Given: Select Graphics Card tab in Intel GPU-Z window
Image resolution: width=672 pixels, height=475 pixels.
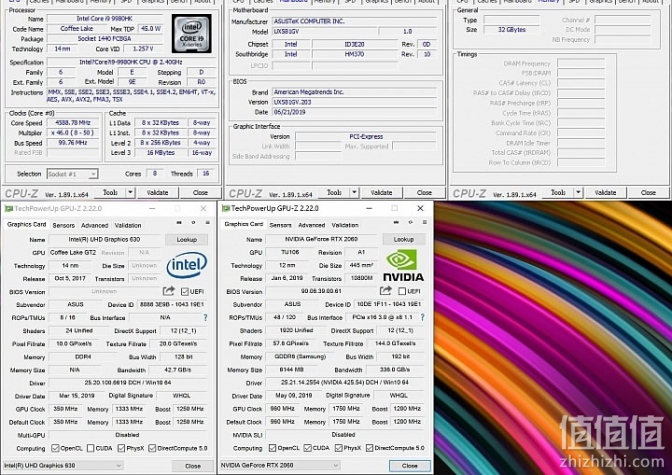Looking at the screenshot, I should pos(27,224).
